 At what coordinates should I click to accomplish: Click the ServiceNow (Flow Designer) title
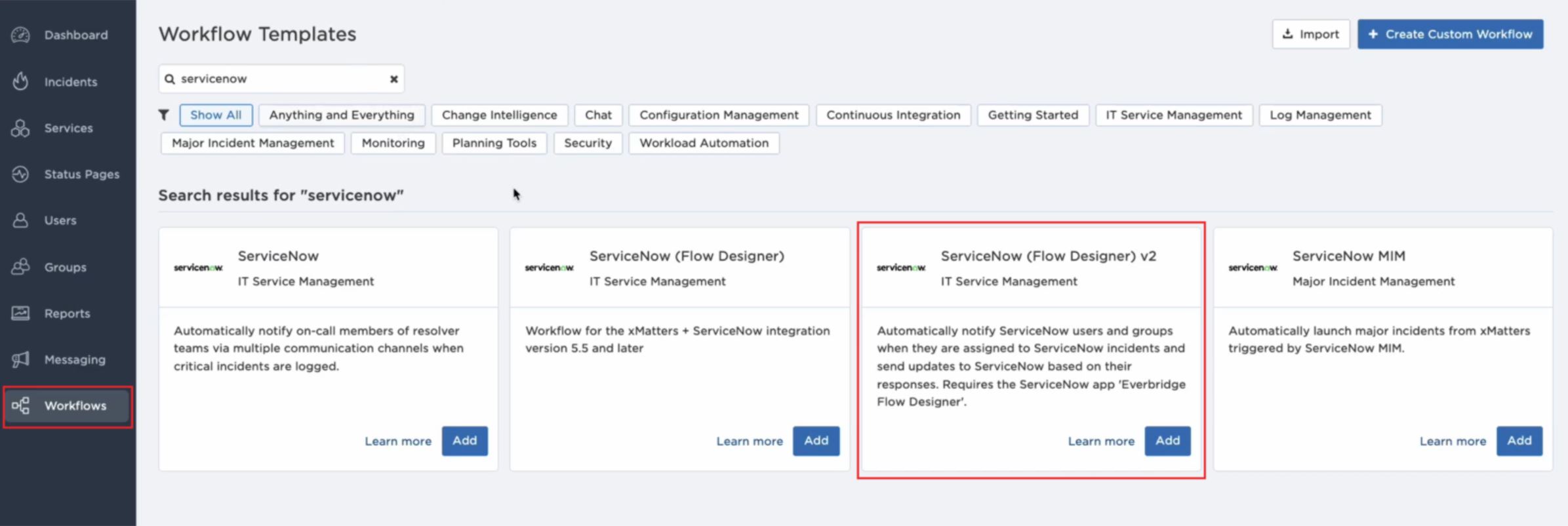687,256
